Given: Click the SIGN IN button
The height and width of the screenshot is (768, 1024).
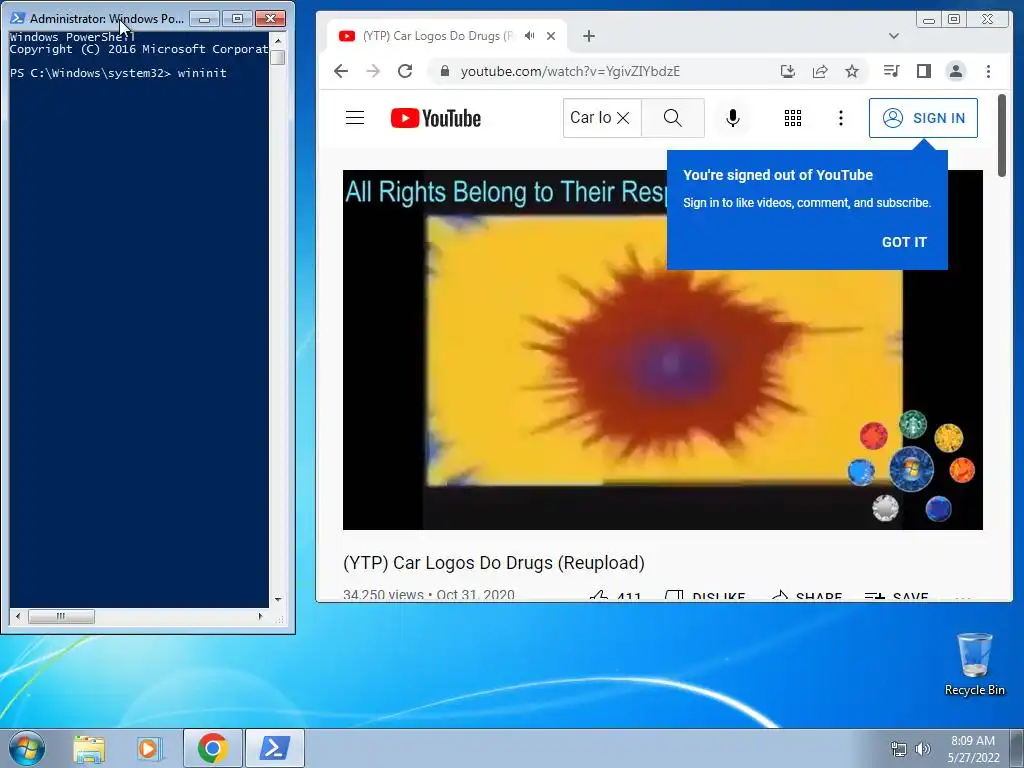Looking at the screenshot, I should (x=923, y=118).
